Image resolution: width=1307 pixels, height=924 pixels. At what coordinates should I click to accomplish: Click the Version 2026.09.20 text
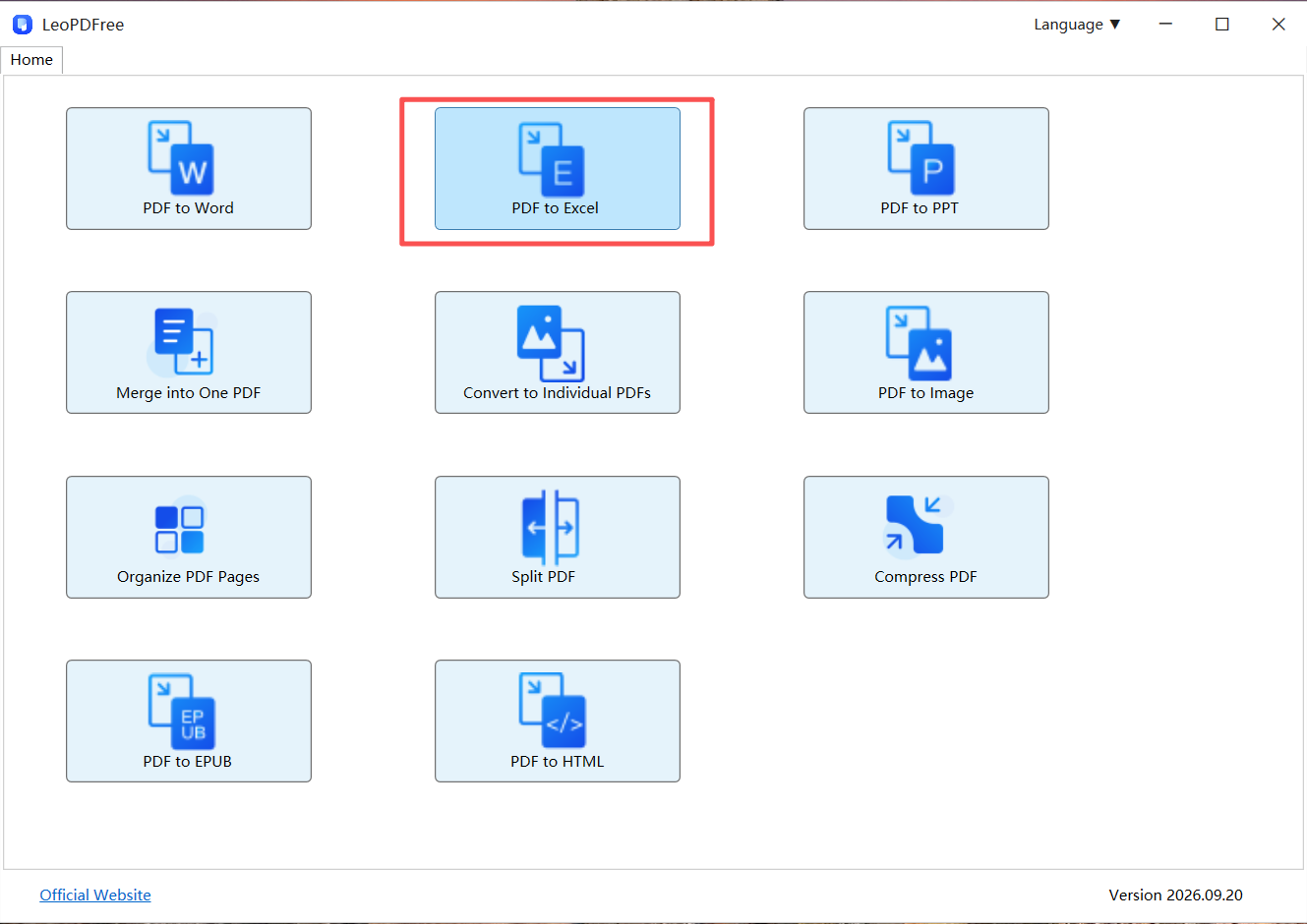point(1176,895)
